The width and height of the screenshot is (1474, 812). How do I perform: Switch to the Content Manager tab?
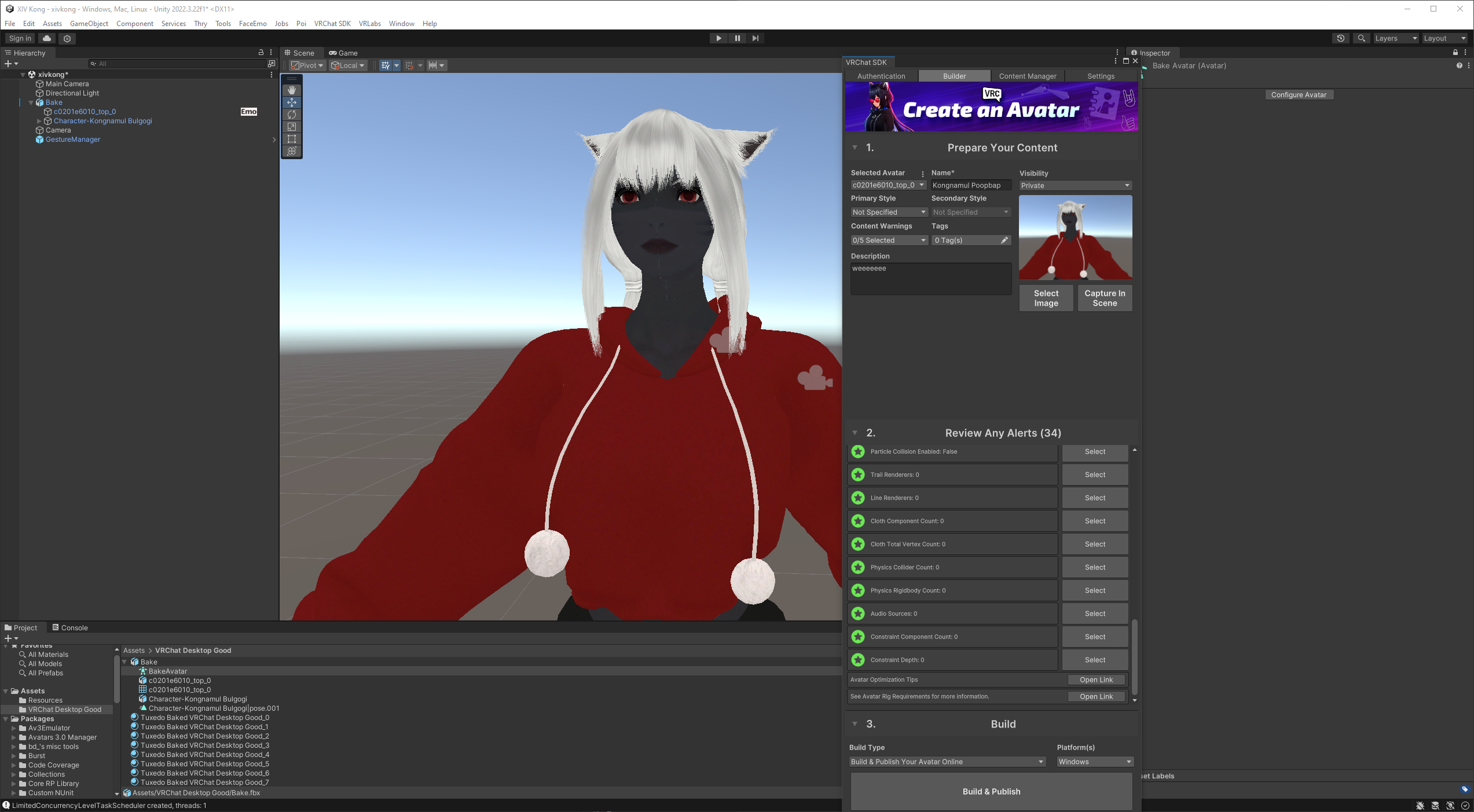click(1028, 76)
